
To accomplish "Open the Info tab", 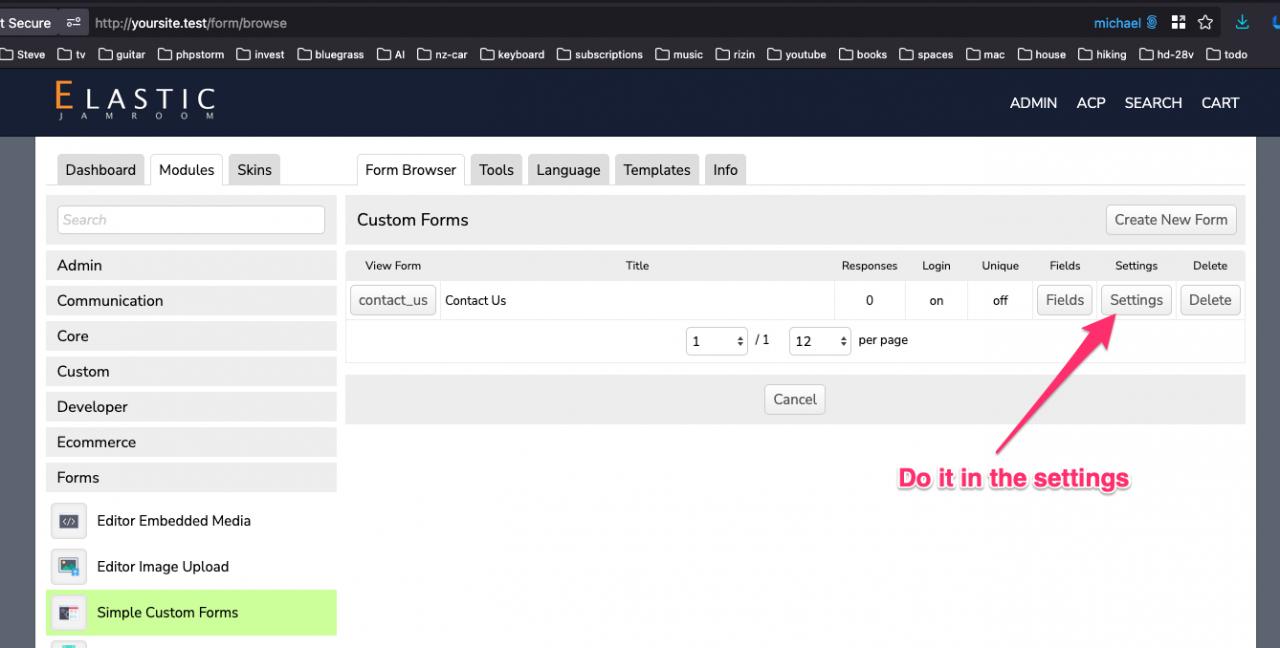I will point(725,170).
